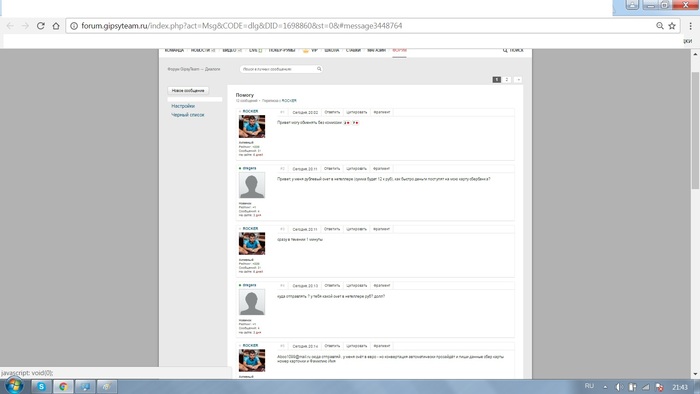Image resolution: width=700 pixels, height=394 pixels.
Task: Open the Видео item in the site menu
Action: pos(232,50)
